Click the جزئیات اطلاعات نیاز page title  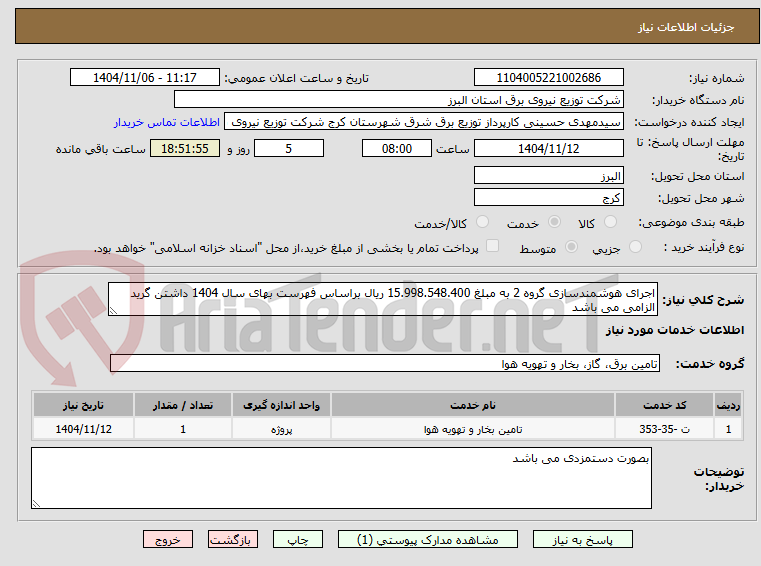686,27
